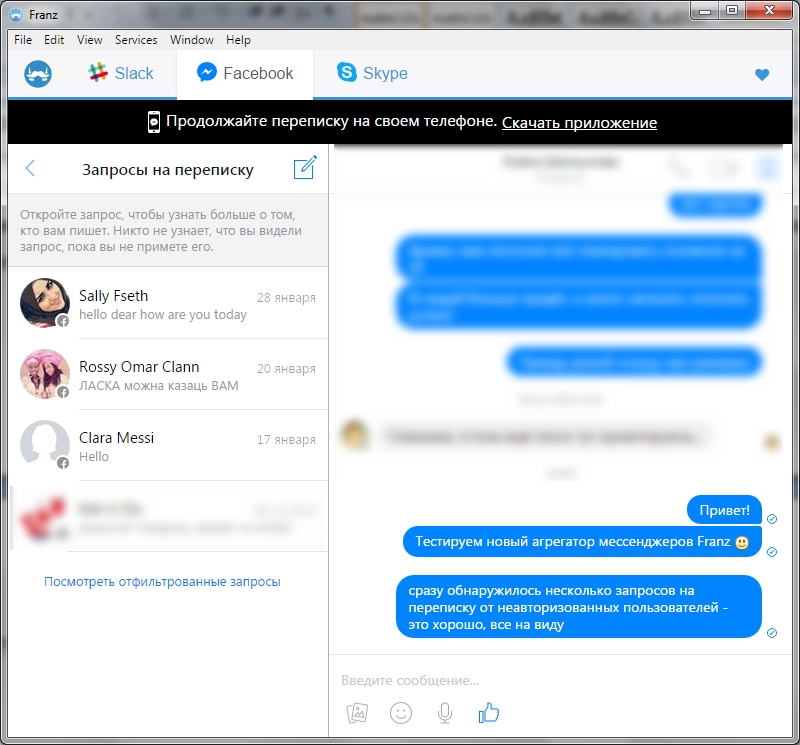
Task: Click the сразу обнаружилось message bubble
Action: (579, 607)
